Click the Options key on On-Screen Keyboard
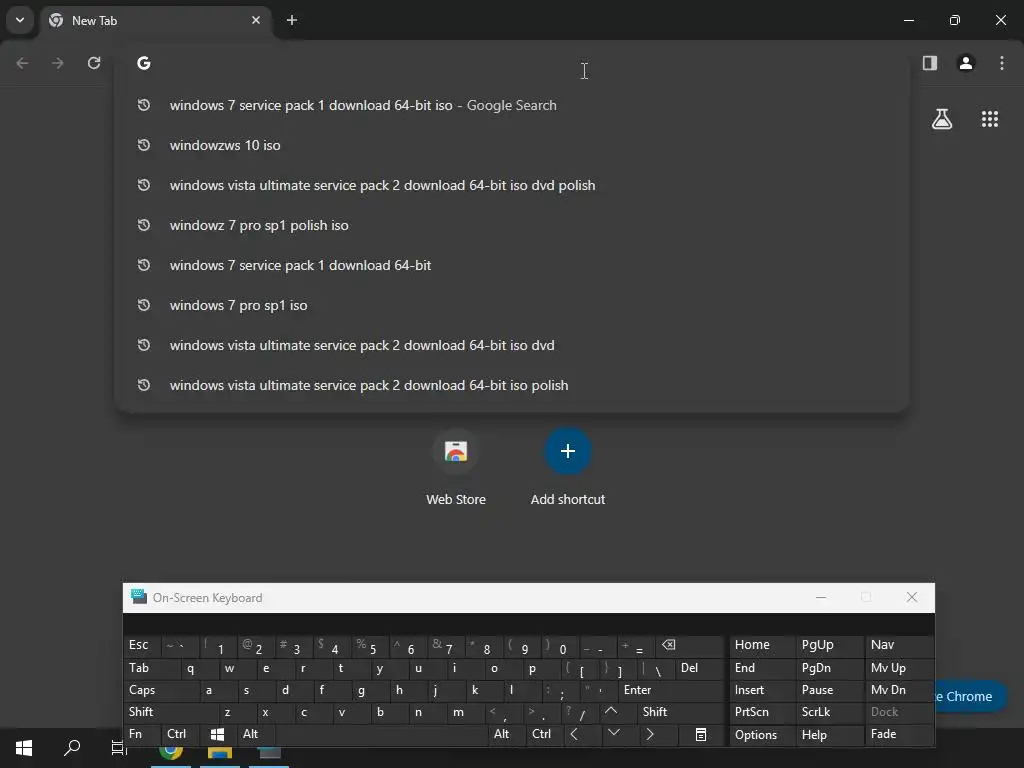Screen dimensions: 1024x768 (x=761, y=735)
